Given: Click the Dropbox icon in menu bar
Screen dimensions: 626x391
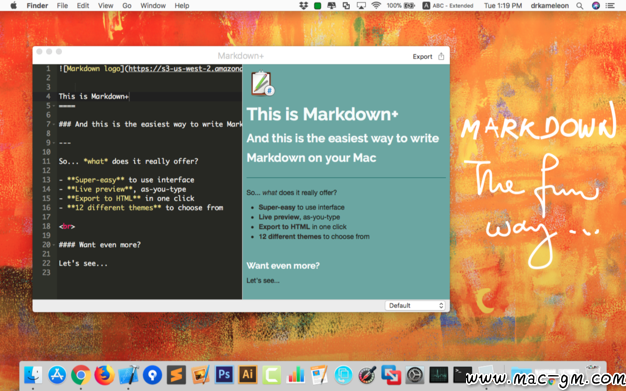Looking at the screenshot, I should coord(303,6).
